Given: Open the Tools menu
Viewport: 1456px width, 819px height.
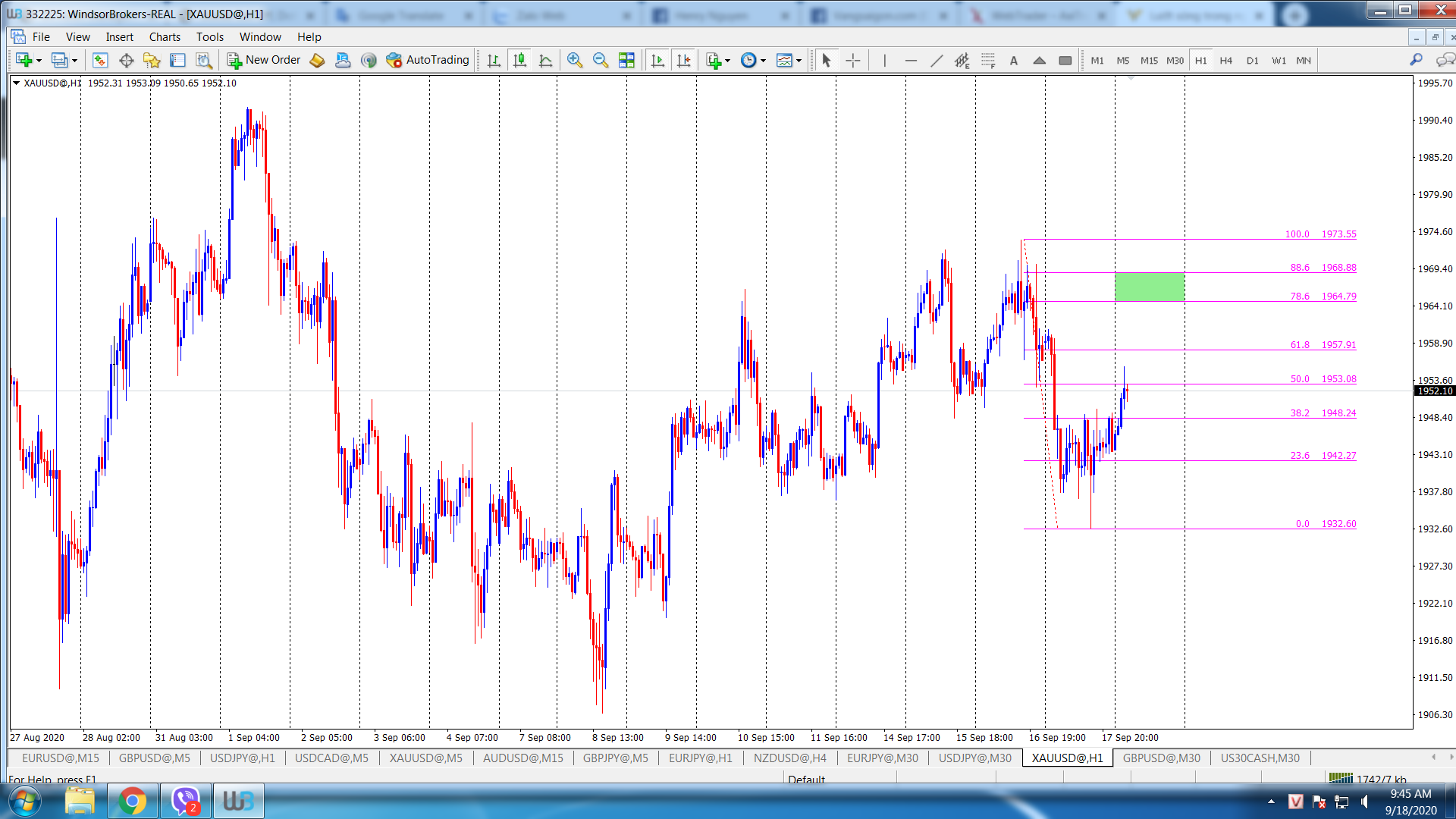Looking at the screenshot, I should (x=210, y=36).
